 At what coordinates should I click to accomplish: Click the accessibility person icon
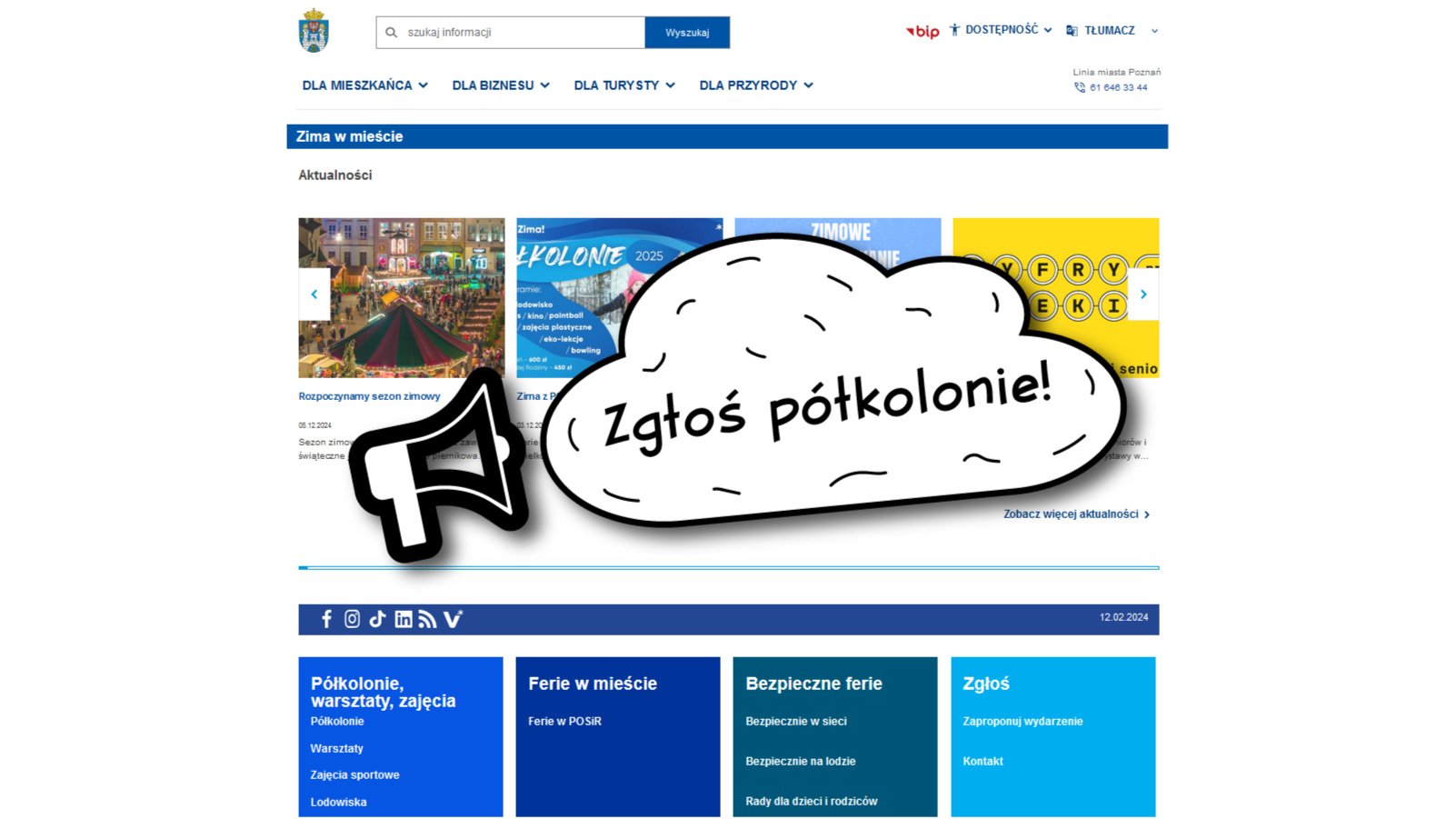[x=954, y=30]
